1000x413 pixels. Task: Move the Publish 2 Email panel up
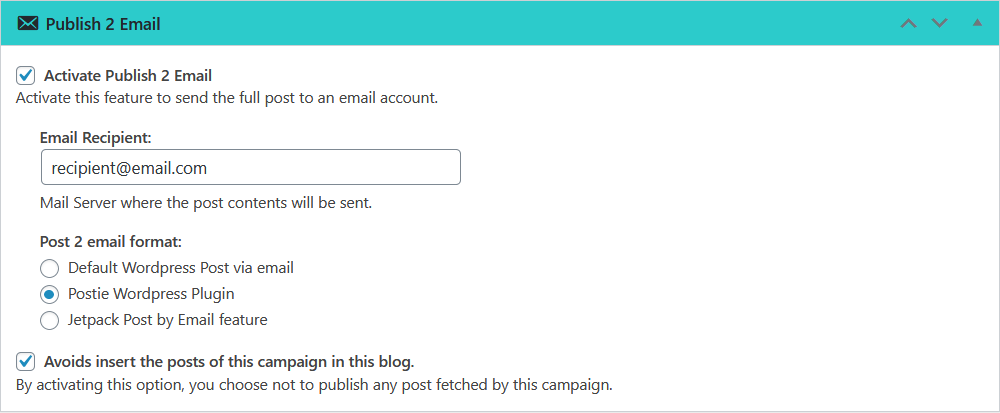tap(908, 24)
